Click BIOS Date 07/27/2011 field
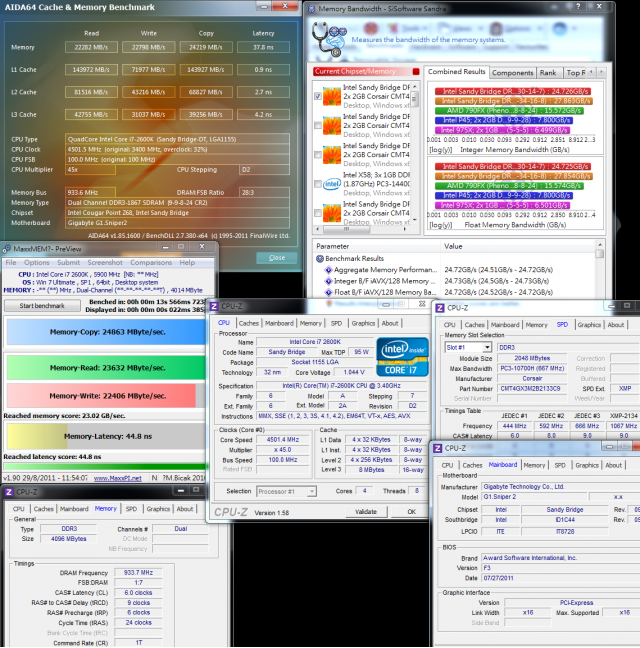640x648 pixels. point(559,578)
